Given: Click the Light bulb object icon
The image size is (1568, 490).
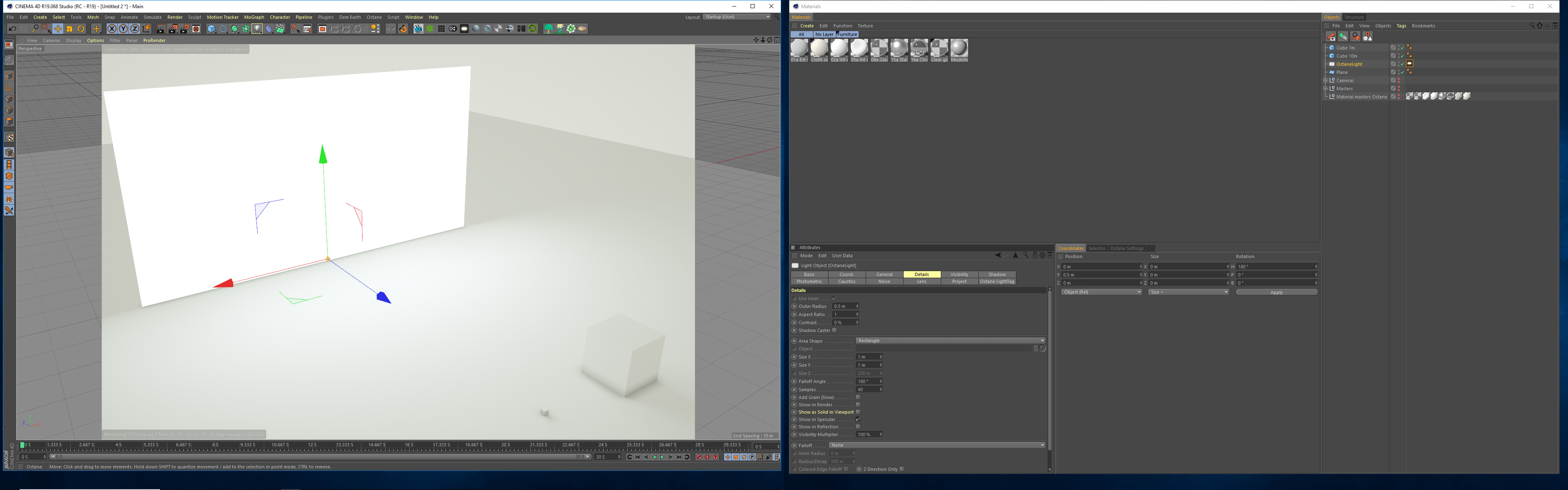Looking at the screenshot, I should [x=257, y=29].
